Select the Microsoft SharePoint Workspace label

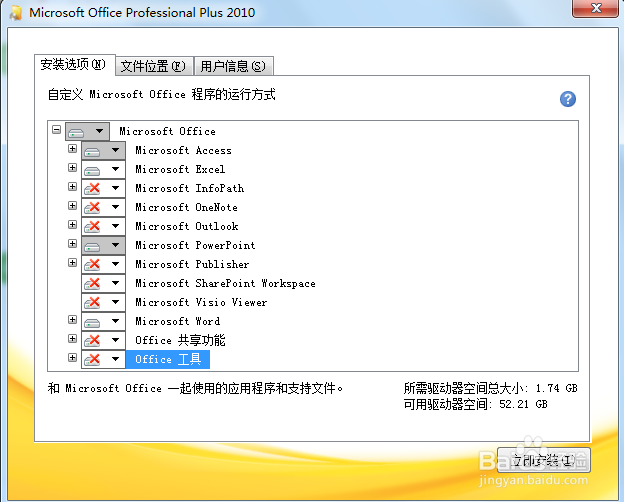[225, 283]
